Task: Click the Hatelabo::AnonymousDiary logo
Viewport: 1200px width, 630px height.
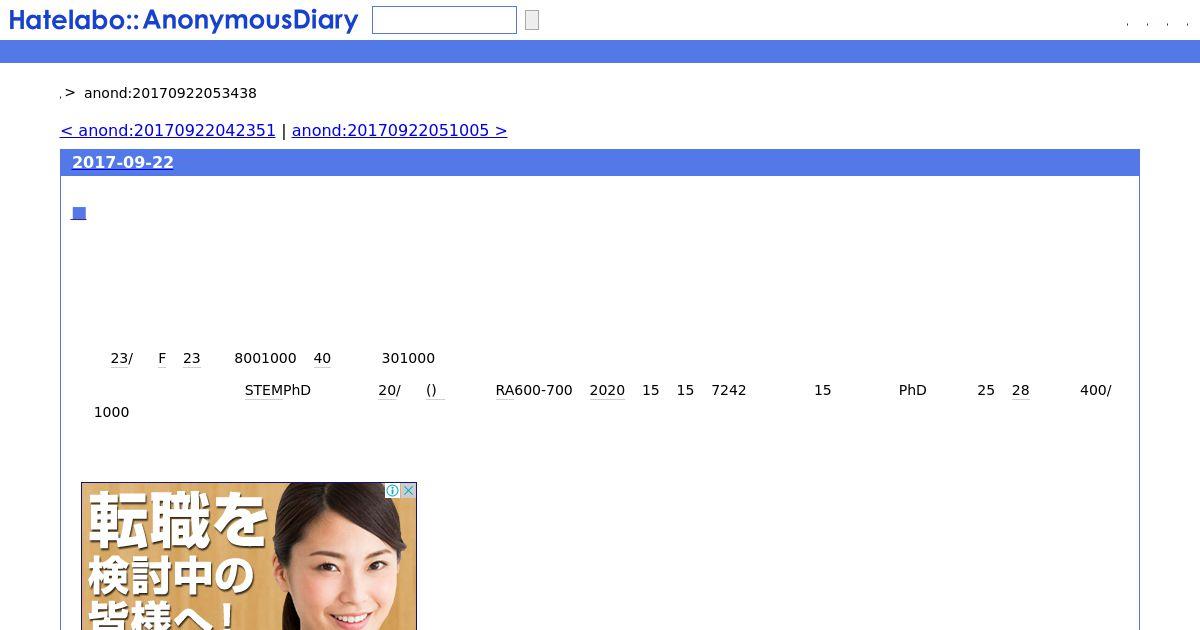Action: (183, 20)
